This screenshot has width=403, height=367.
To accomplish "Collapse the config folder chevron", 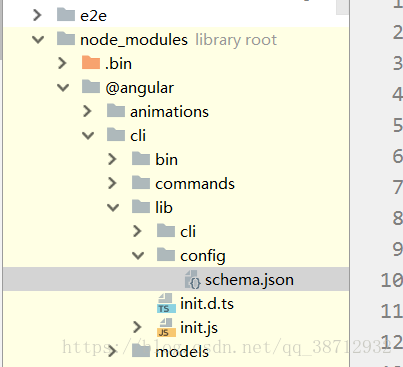I will coord(138,256).
